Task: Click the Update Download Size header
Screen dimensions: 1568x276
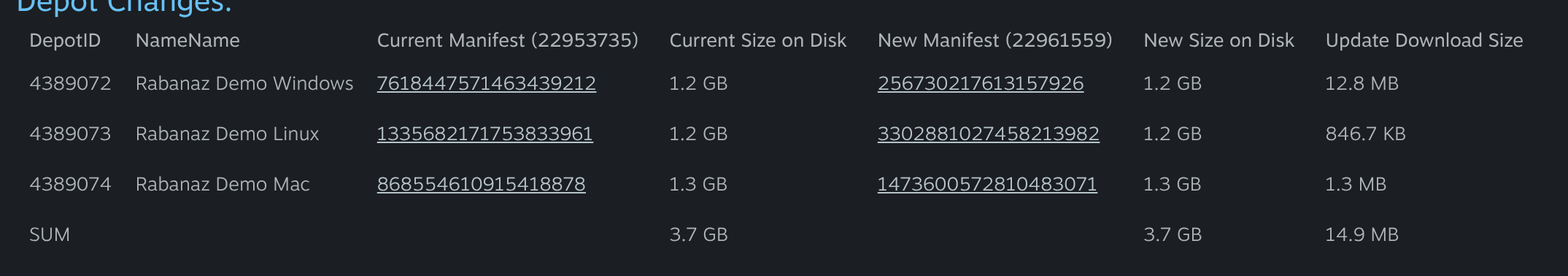Action: (x=1424, y=40)
